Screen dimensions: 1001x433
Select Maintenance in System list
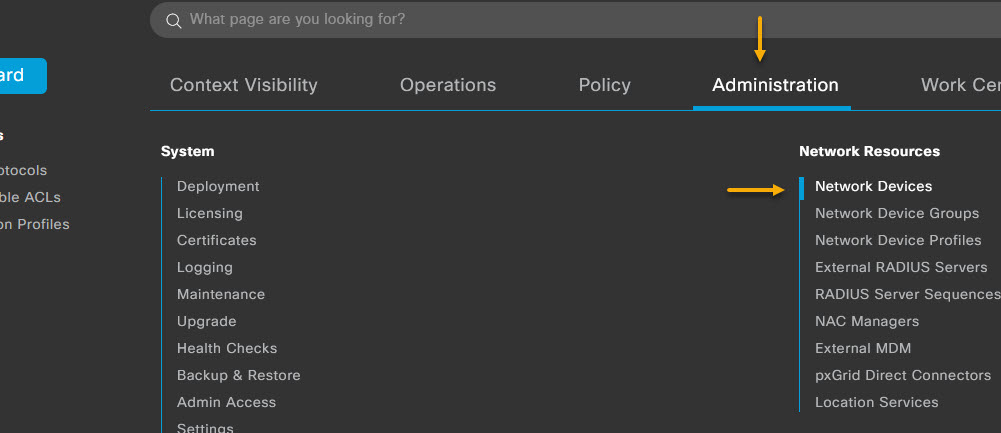(220, 294)
